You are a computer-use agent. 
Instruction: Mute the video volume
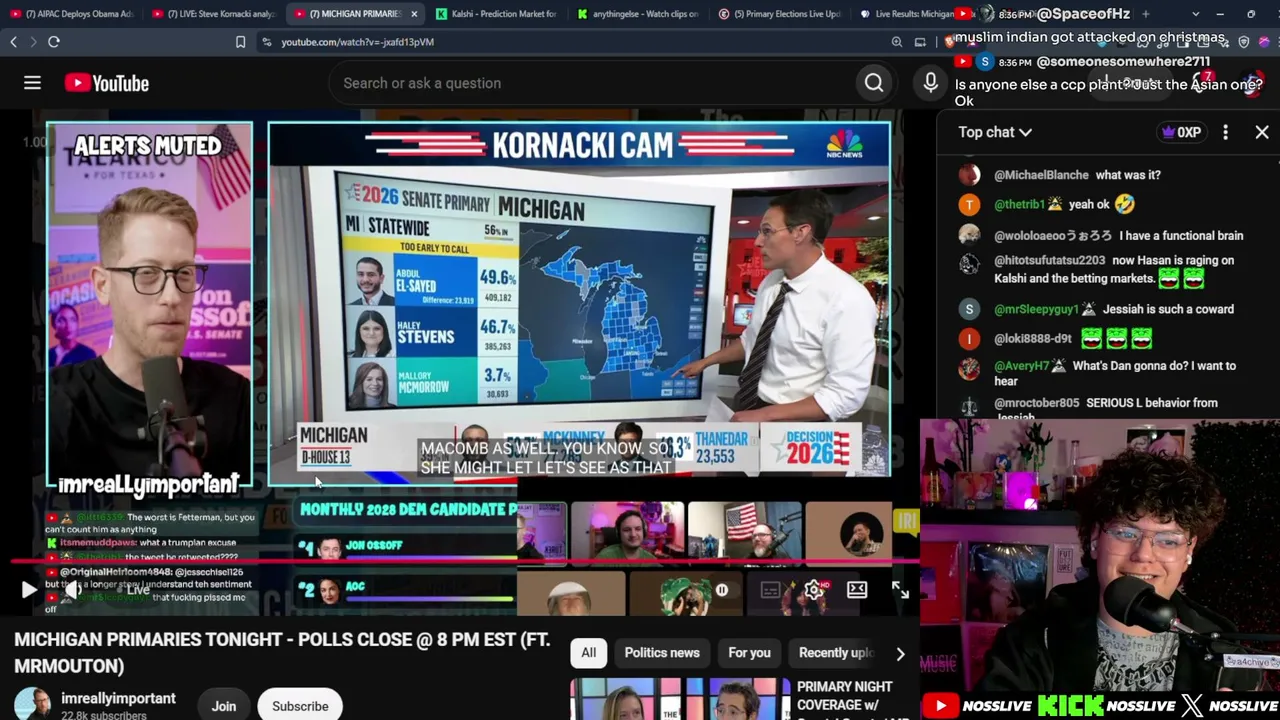(x=73, y=590)
